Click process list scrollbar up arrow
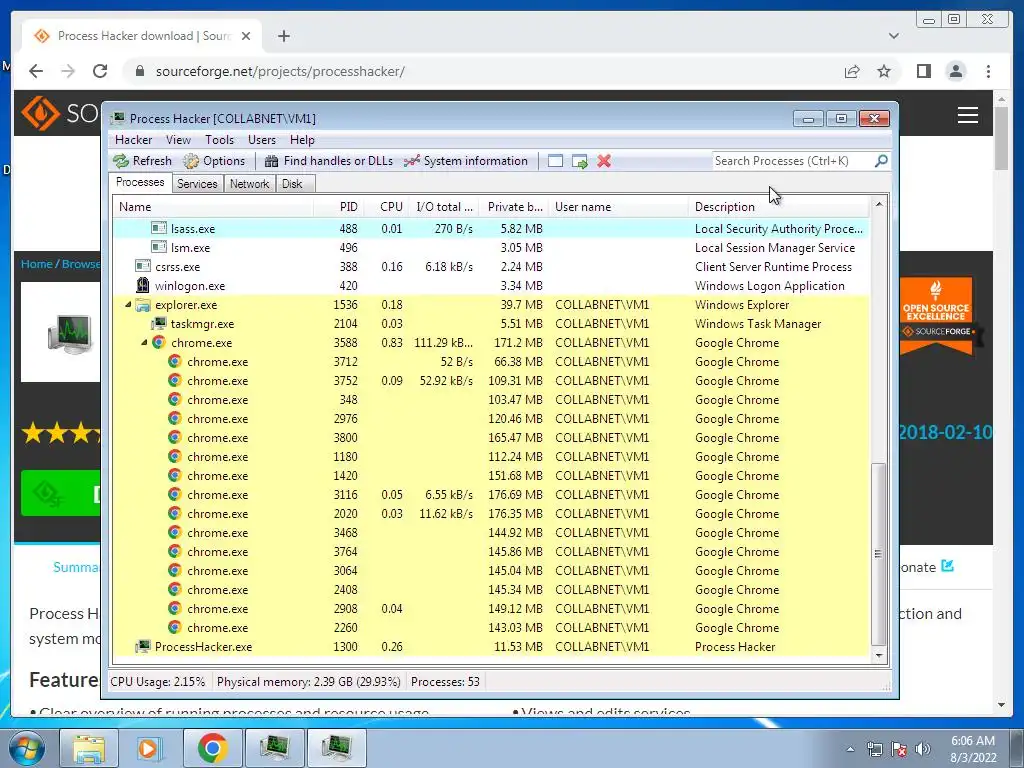This screenshot has height=768, width=1024. (879, 204)
